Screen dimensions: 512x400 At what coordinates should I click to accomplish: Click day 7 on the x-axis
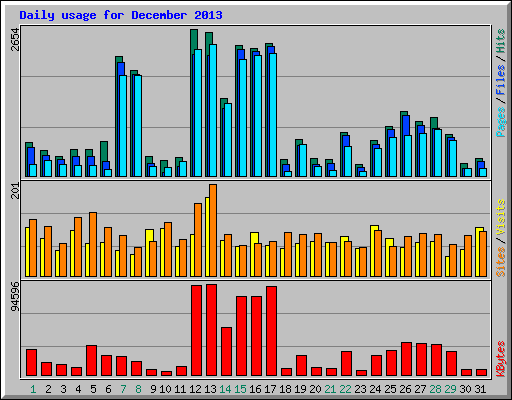pyautogui.click(x=123, y=389)
